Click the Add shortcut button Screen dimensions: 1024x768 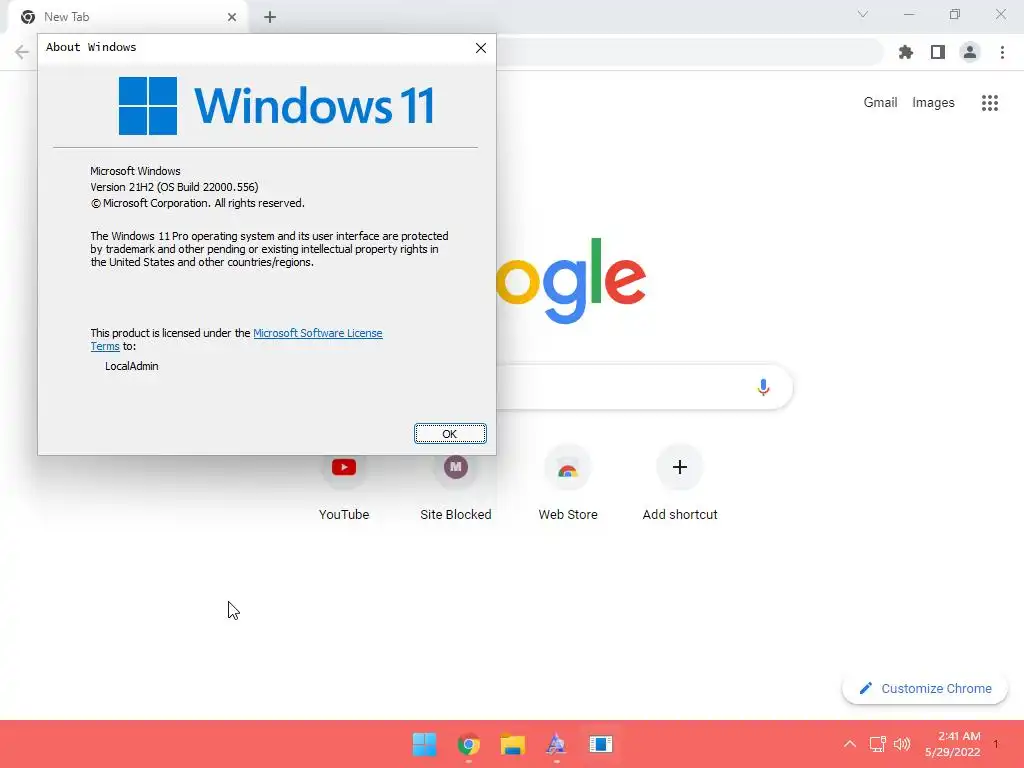(x=680, y=483)
